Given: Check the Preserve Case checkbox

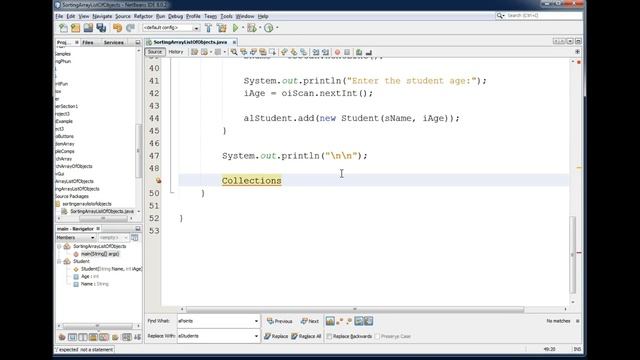Looking at the screenshot, I should coord(377,336).
